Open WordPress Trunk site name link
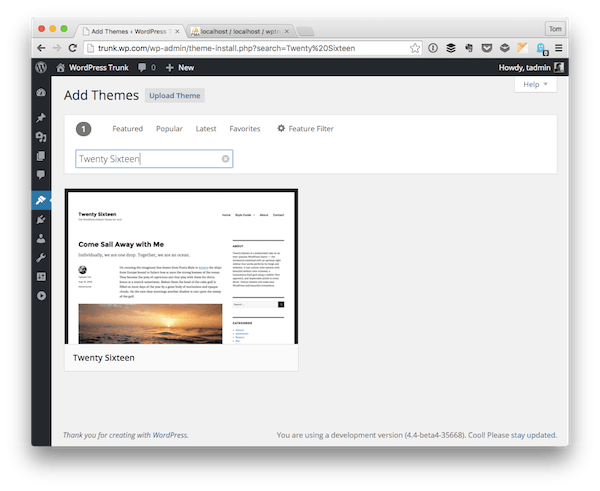 coord(99,68)
